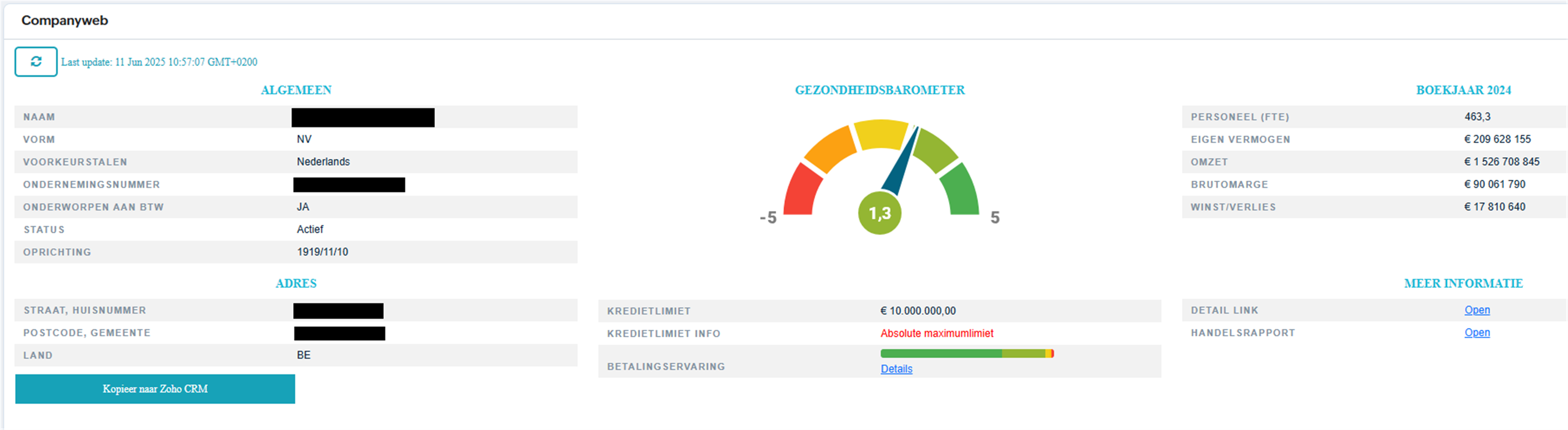The width and height of the screenshot is (1568, 430).
Task: Click the Companyweb panel title
Action: (64, 20)
